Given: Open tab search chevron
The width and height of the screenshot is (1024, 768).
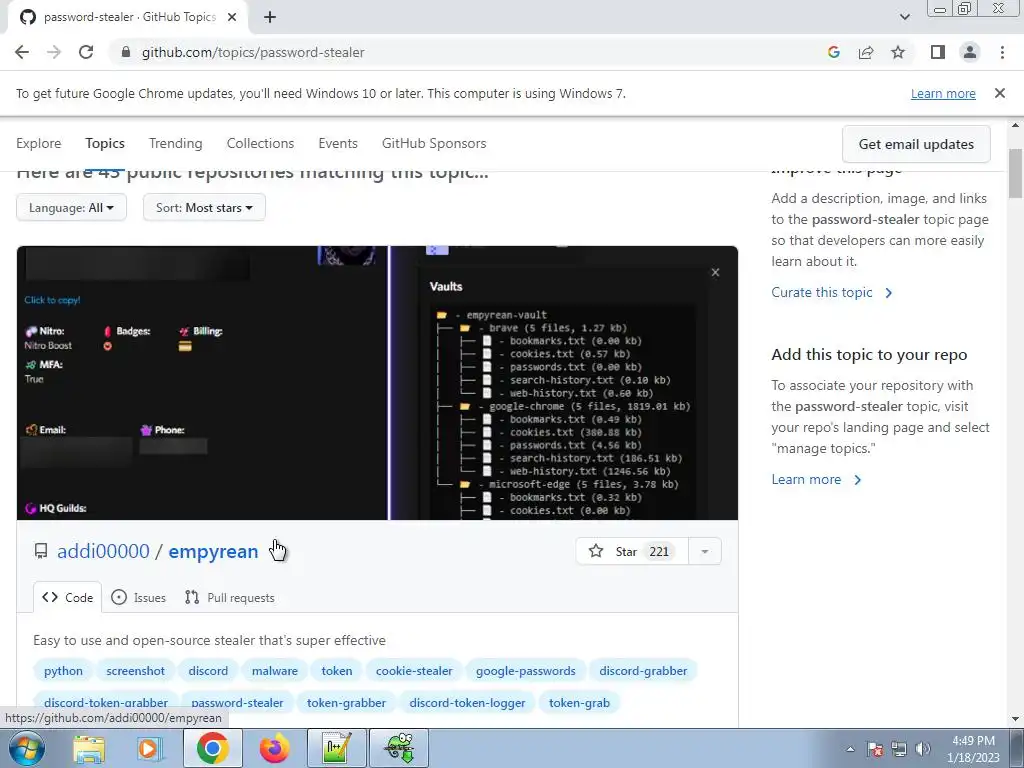Looking at the screenshot, I should [904, 17].
